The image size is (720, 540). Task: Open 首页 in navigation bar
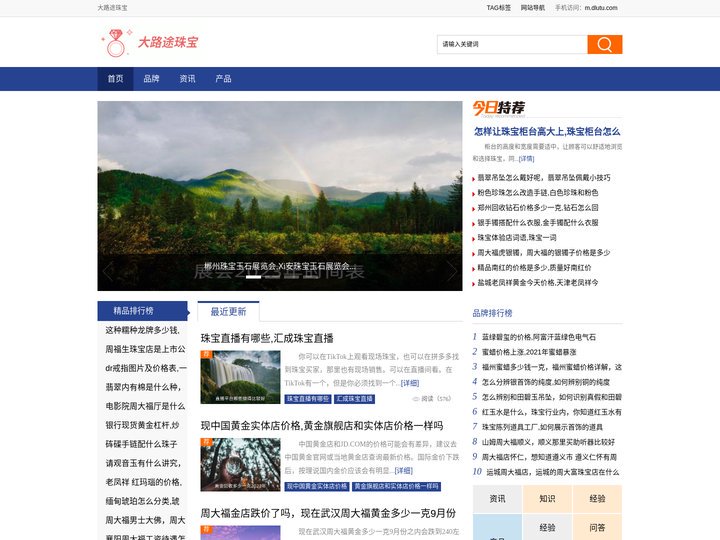click(115, 79)
